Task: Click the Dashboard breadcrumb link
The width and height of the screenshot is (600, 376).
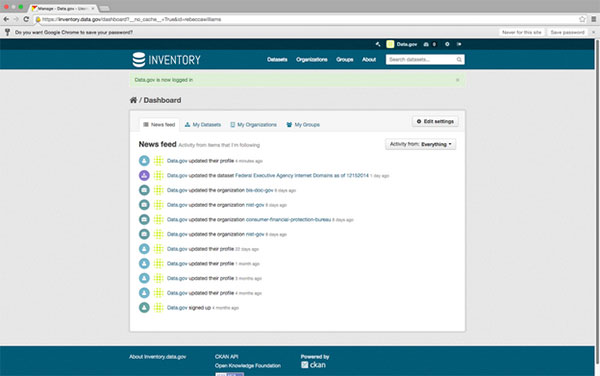Action: (162, 100)
